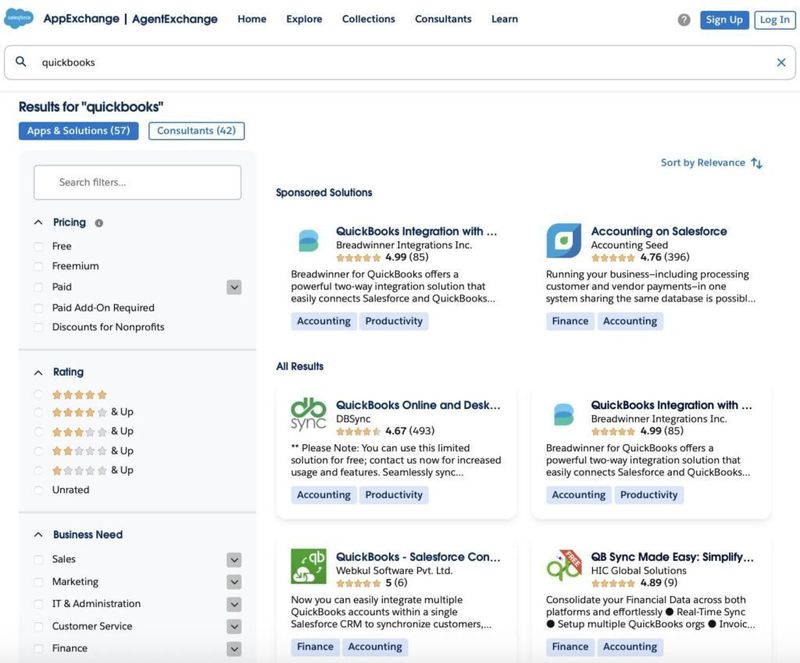Open the Learn menu
This screenshot has width=800, height=663.
tap(505, 19)
